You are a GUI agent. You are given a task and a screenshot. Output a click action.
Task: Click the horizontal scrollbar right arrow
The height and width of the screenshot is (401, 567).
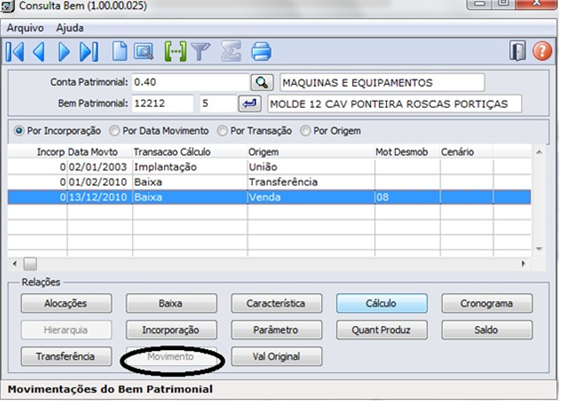point(523,264)
